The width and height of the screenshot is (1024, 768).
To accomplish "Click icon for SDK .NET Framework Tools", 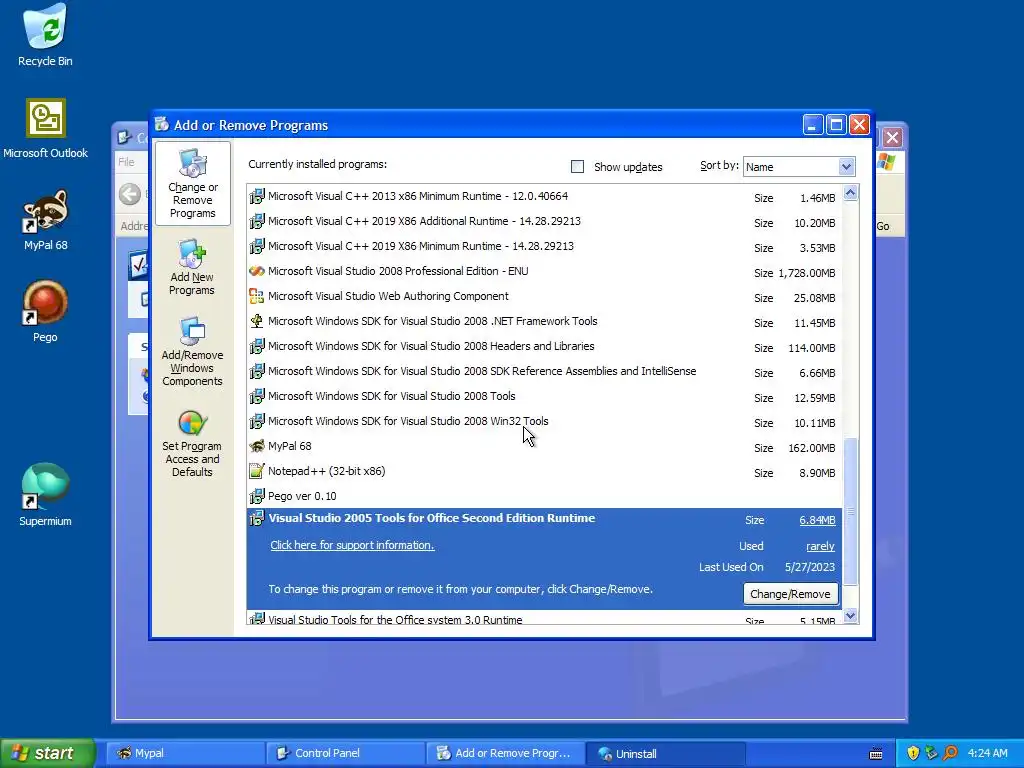I will click(x=257, y=321).
